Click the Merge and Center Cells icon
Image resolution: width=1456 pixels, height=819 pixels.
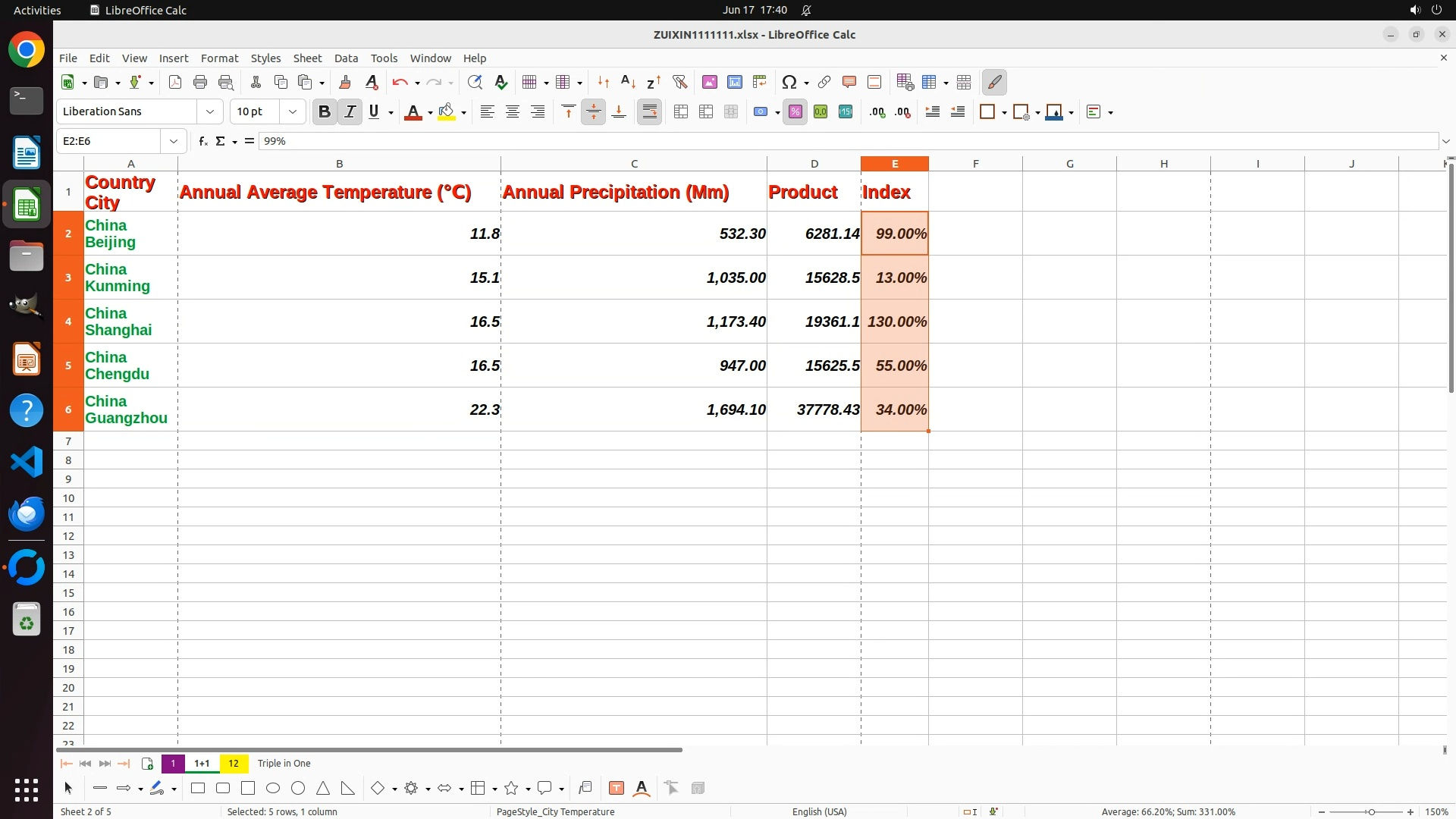click(681, 112)
